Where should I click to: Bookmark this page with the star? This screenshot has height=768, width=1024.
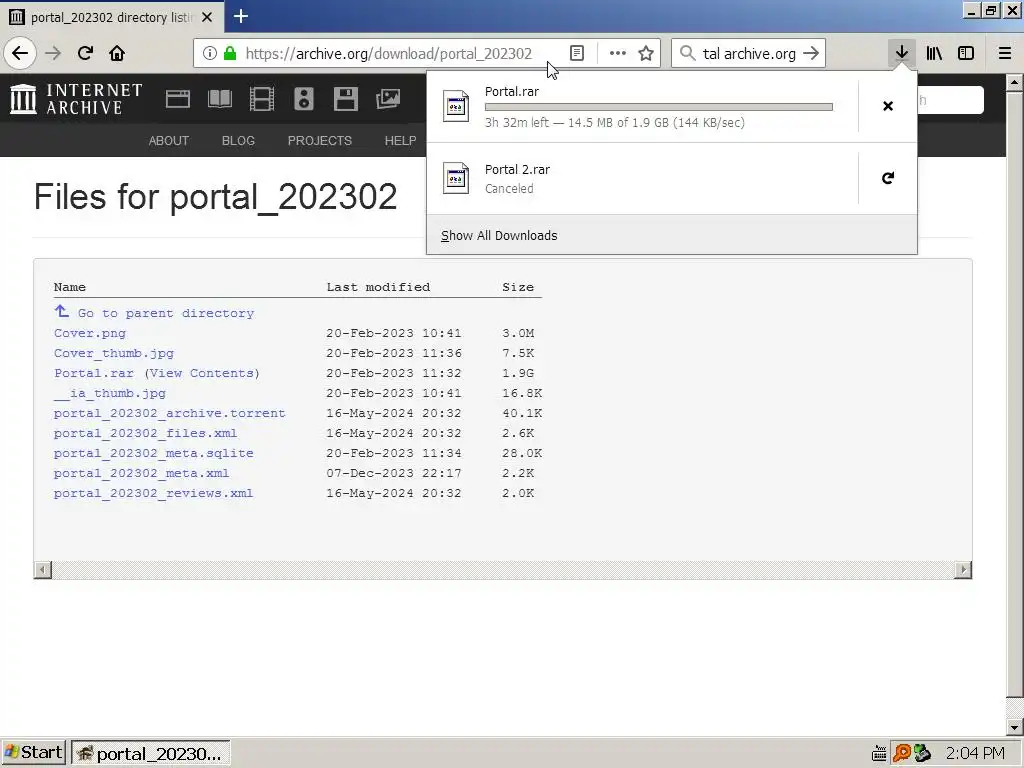646,53
